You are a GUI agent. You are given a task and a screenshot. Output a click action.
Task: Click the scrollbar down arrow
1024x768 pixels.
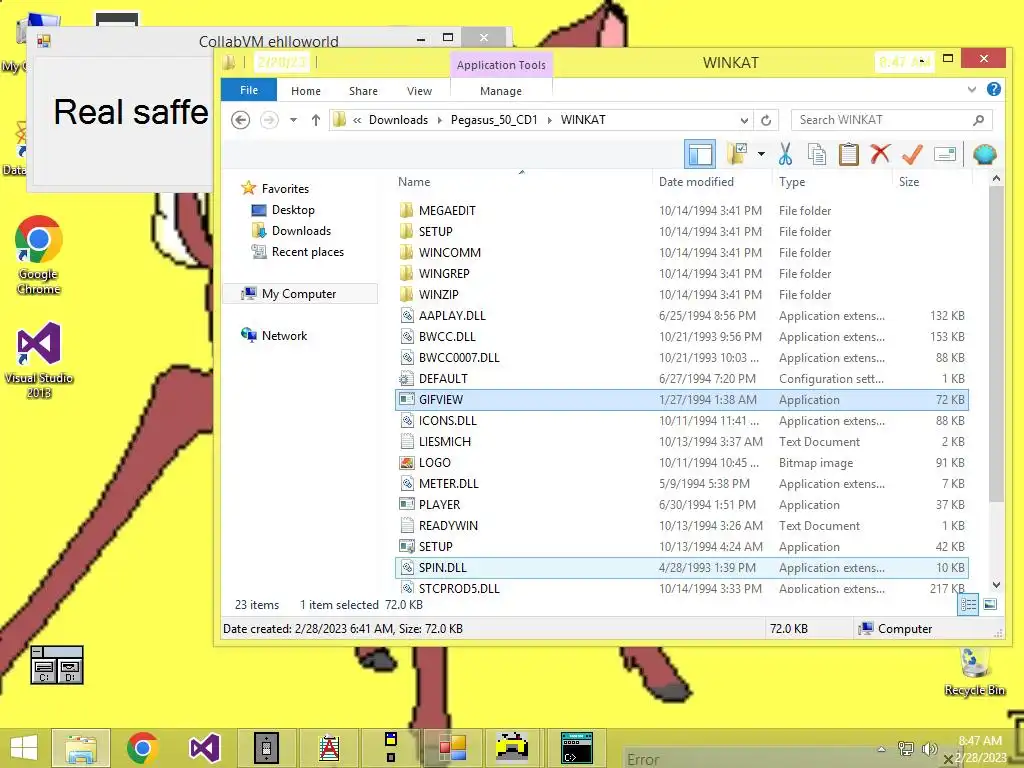coord(996,585)
